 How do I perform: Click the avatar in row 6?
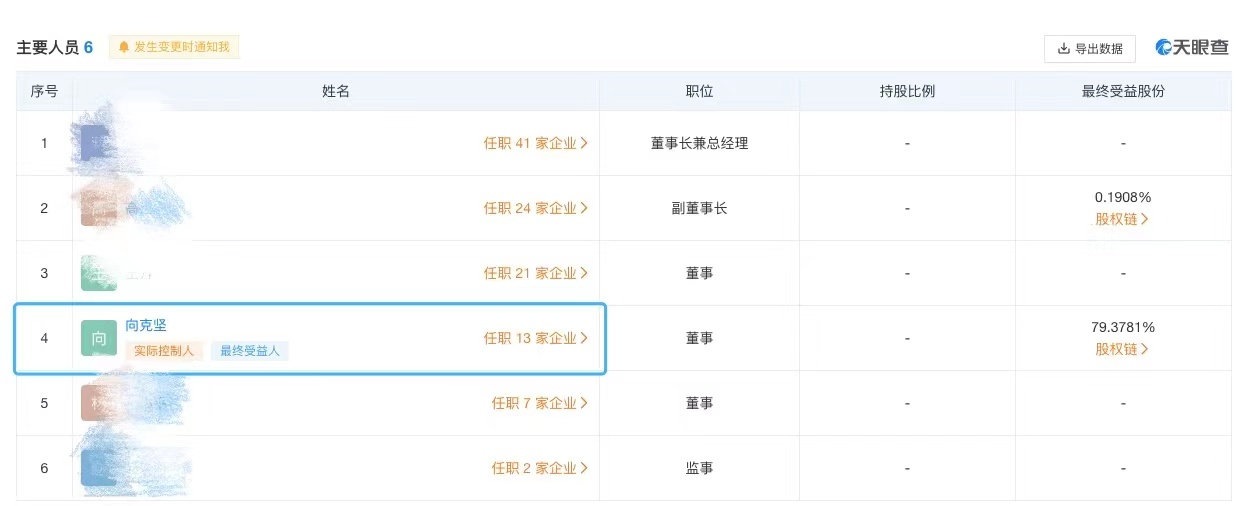[99, 468]
